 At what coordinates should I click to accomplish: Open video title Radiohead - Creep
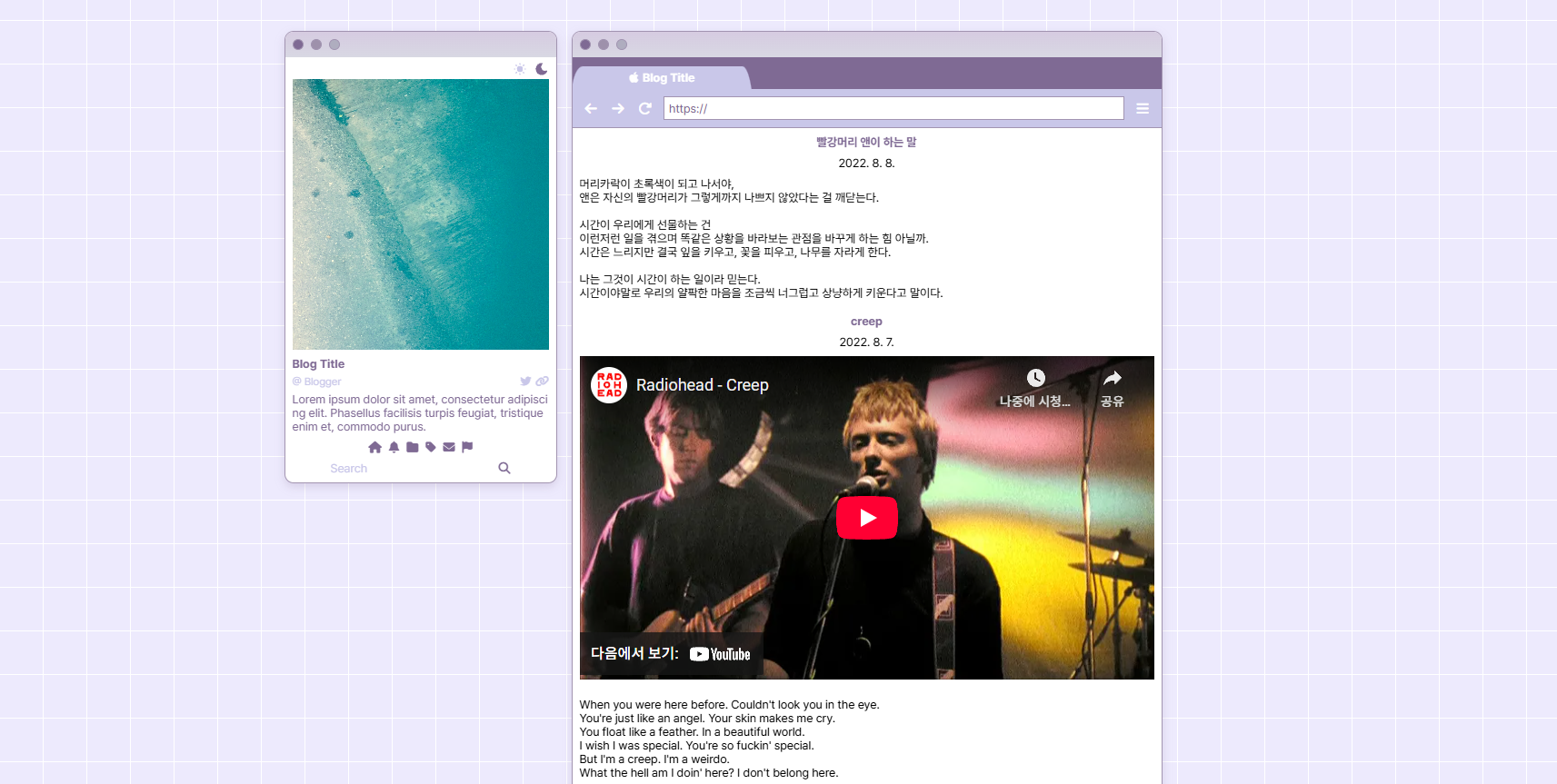(703, 385)
